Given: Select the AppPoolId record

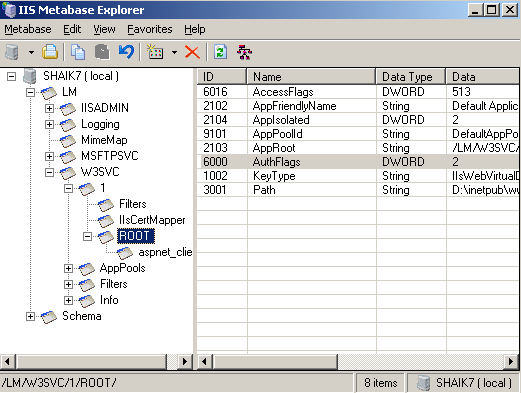Looking at the screenshot, I should point(358,134).
